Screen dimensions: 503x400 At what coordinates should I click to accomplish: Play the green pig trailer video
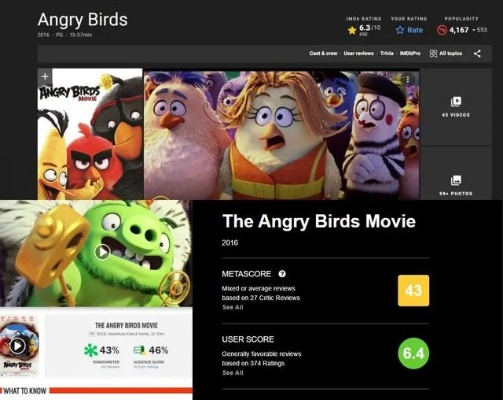coord(103,252)
